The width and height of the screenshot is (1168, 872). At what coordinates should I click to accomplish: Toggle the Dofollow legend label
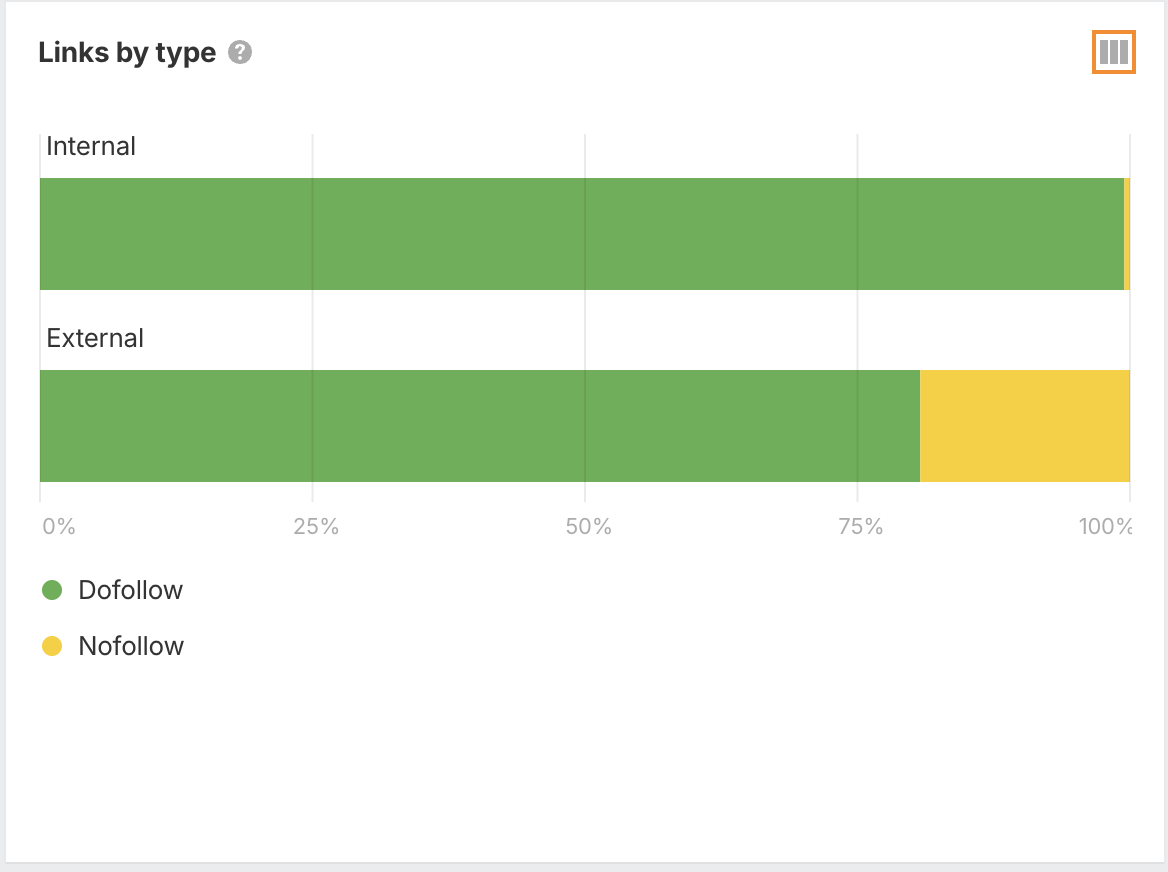point(131,590)
